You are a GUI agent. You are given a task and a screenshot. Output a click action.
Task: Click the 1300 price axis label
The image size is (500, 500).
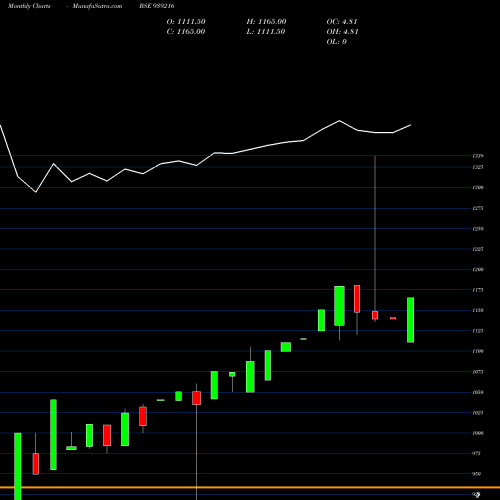click(x=478, y=188)
